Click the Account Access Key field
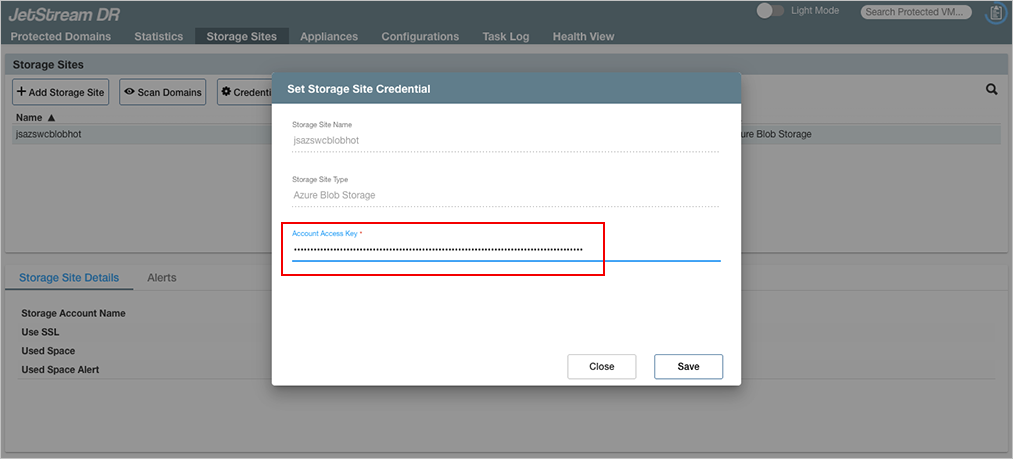Screen dimensions: 1013x459 [x=505, y=249]
